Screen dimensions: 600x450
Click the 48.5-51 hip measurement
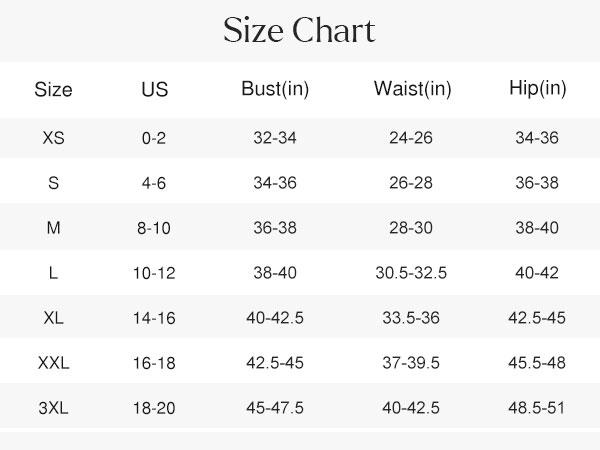point(537,409)
